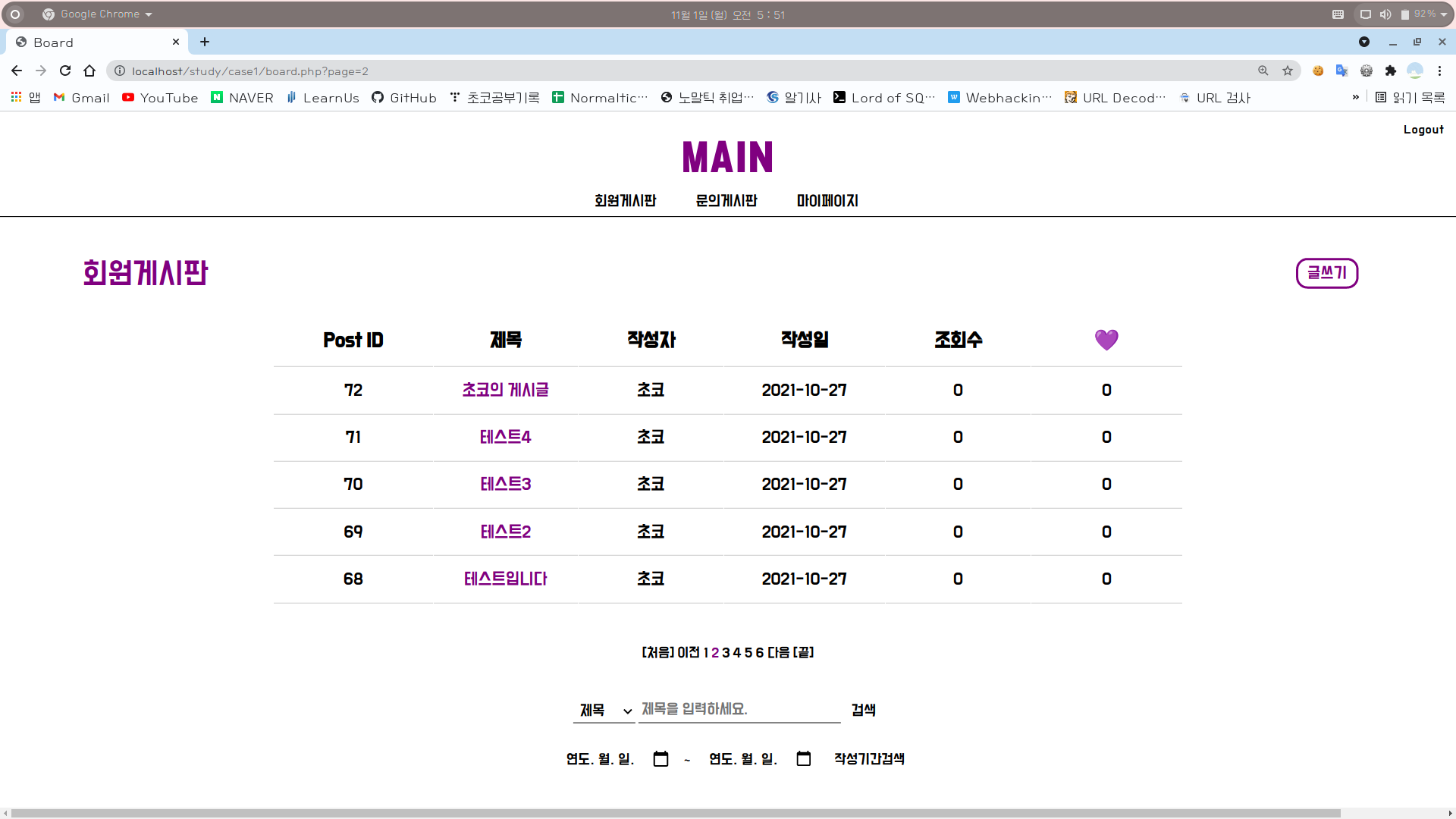Click the 글쓰기 write post button
Screen dimensions: 1456x819
pyautogui.click(x=1326, y=273)
